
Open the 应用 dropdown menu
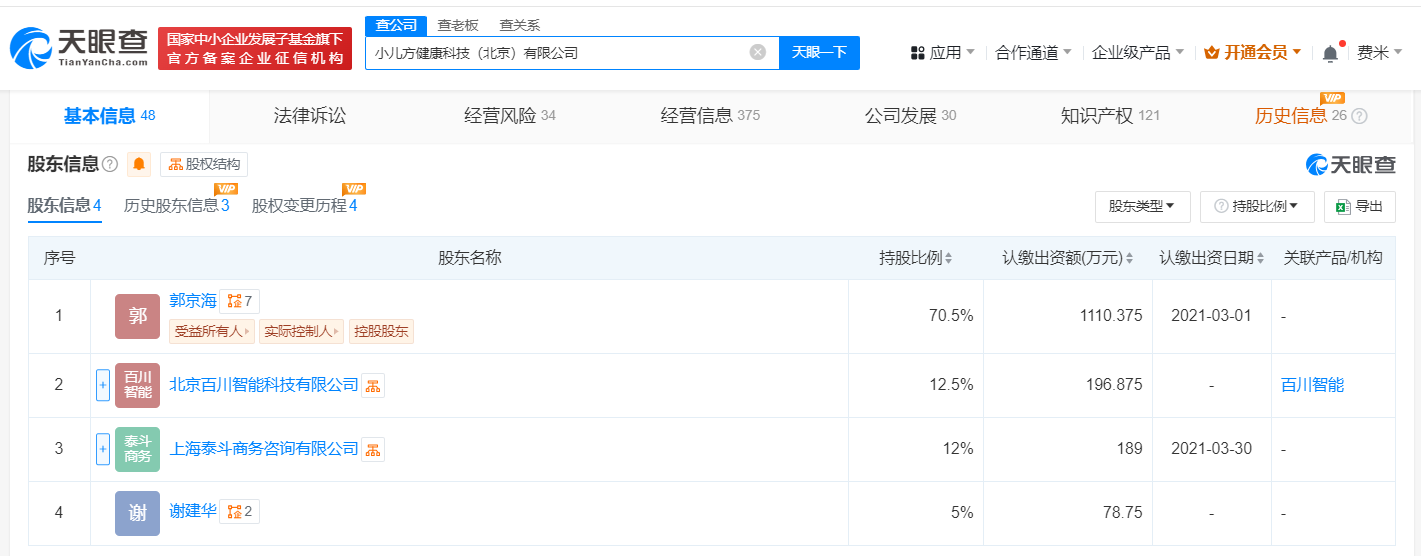[x=943, y=53]
